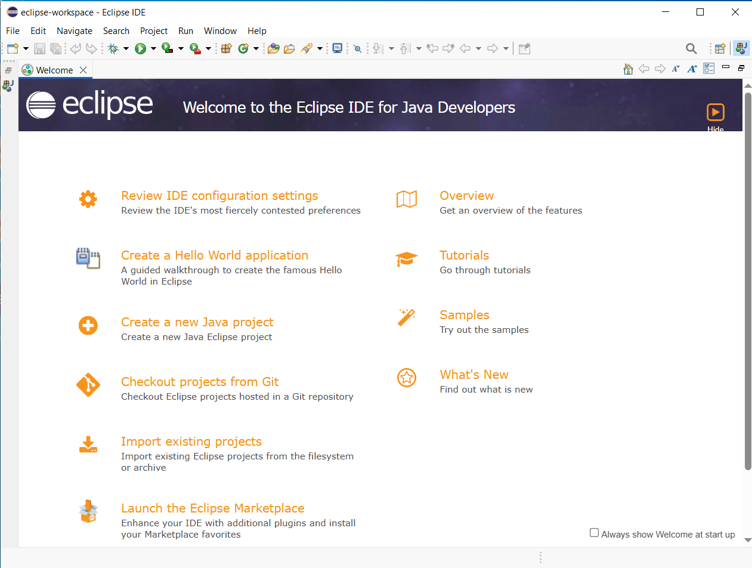Image resolution: width=752 pixels, height=568 pixels.
Task: Open the File menu
Action: click(12, 31)
